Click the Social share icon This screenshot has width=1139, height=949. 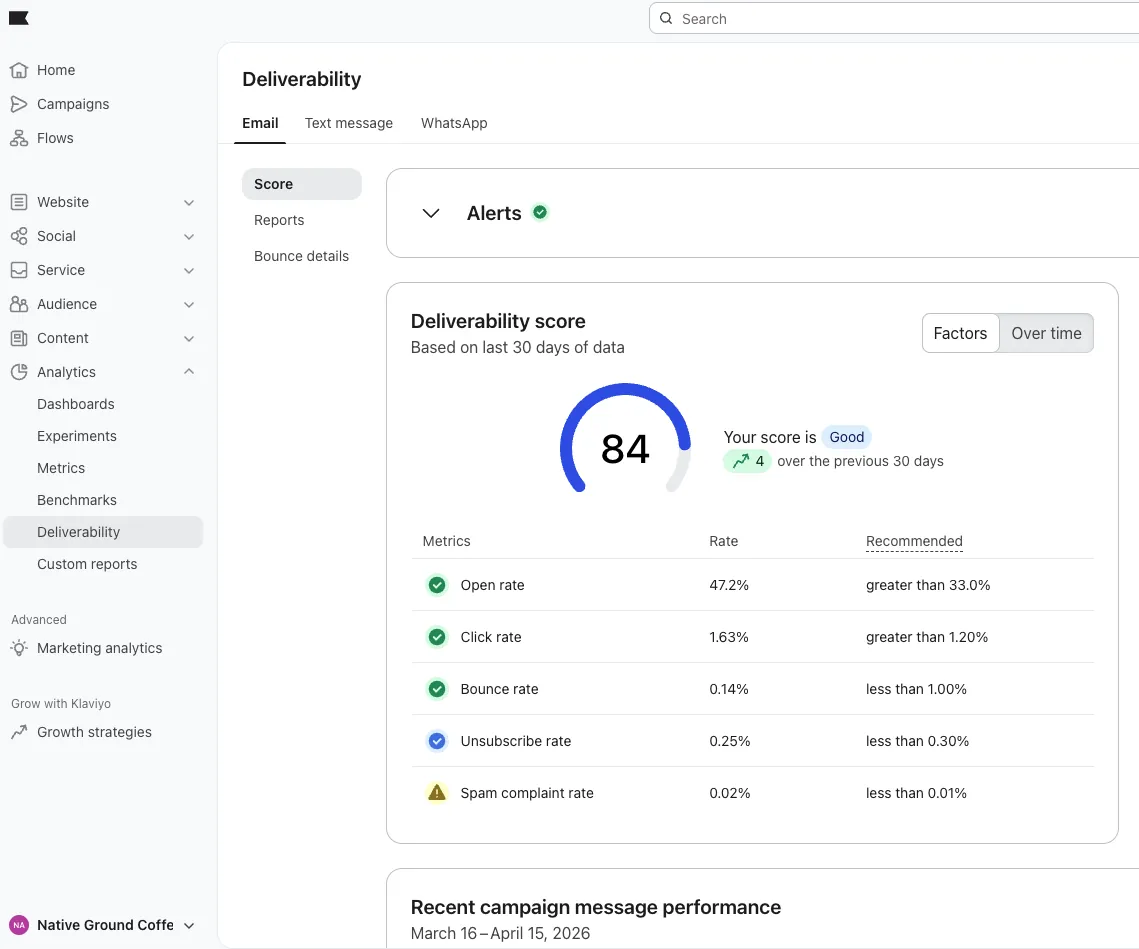(x=19, y=236)
